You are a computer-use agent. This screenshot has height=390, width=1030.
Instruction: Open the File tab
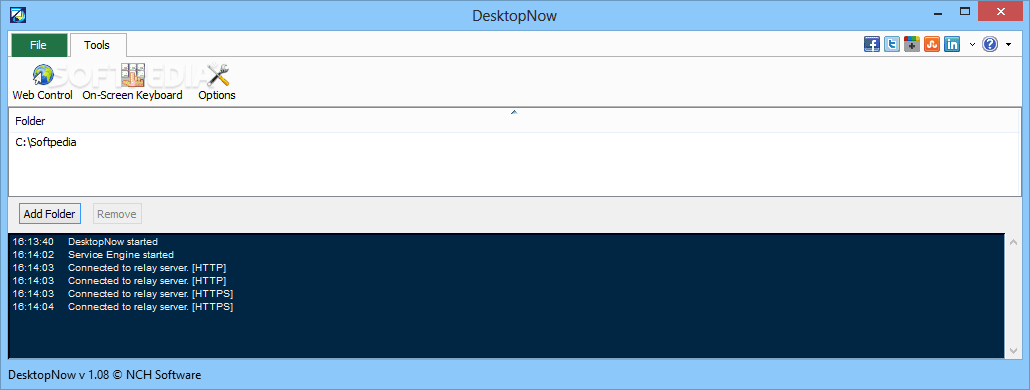[x=39, y=45]
